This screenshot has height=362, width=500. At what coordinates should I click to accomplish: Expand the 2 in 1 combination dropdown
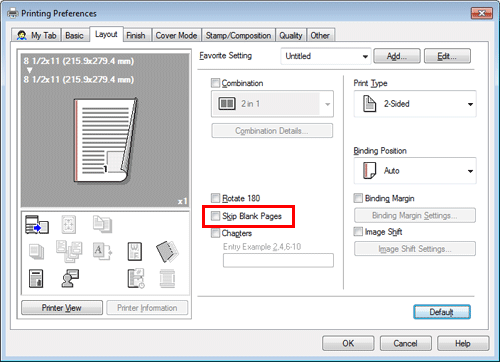click(272, 104)
